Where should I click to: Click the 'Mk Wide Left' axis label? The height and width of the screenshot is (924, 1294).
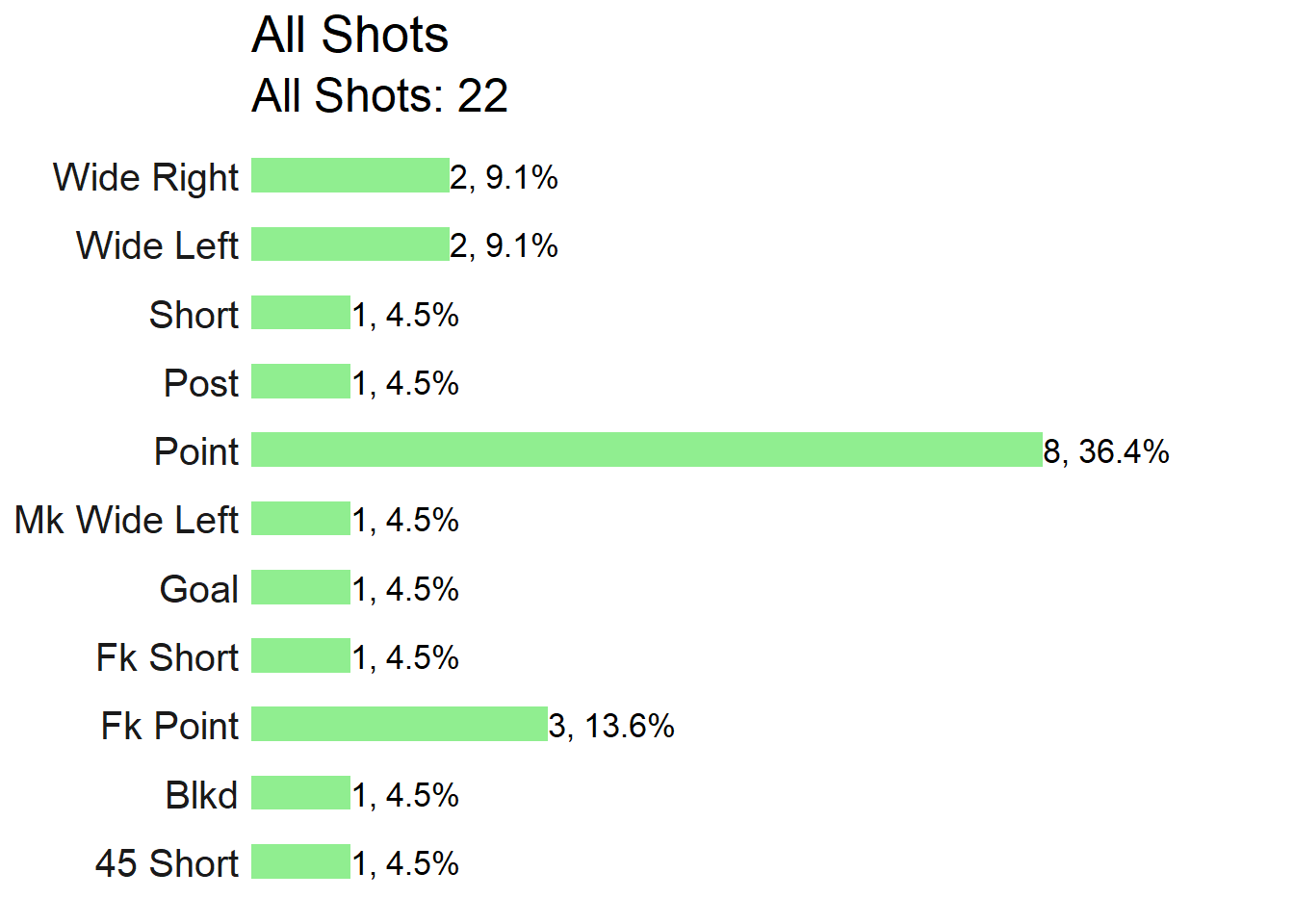point(126,520)
